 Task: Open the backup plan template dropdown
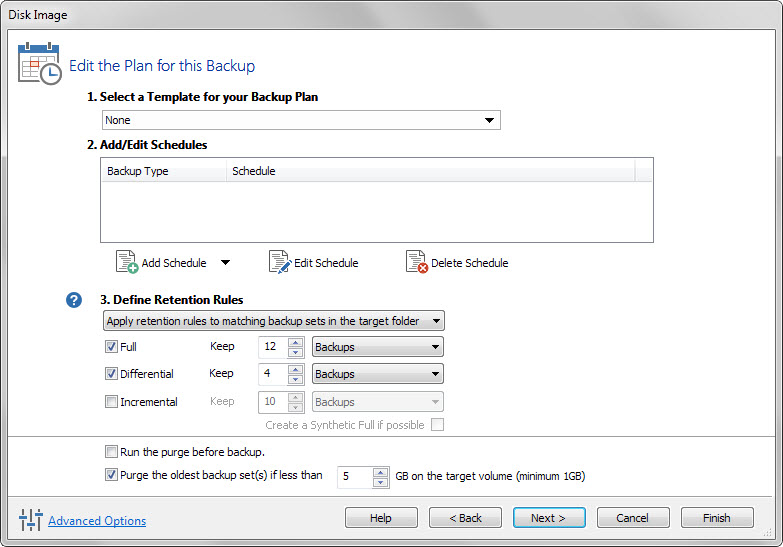click(x=301, y=120)
